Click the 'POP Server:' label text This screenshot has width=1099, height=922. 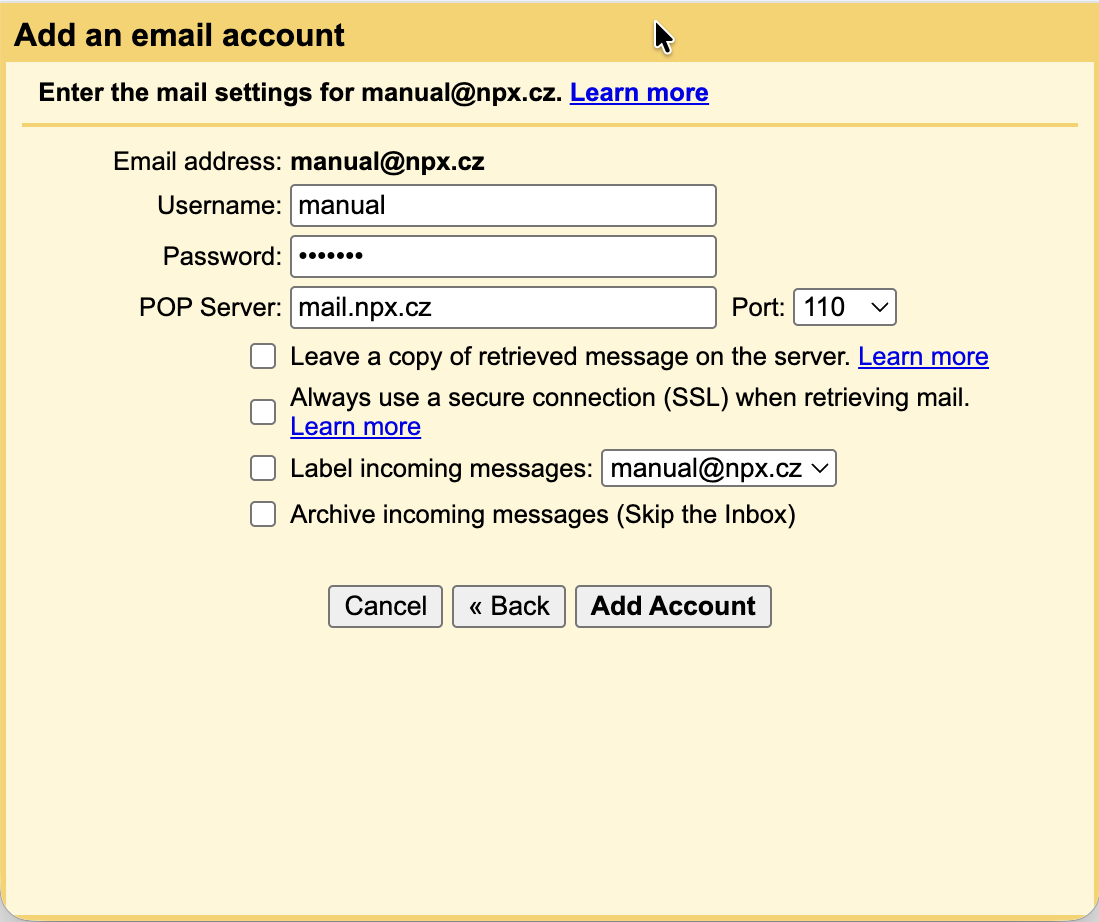[211, 307]
